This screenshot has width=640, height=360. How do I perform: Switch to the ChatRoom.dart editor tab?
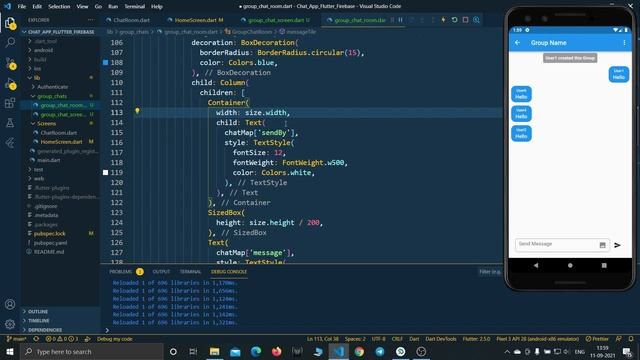point(131,20)
